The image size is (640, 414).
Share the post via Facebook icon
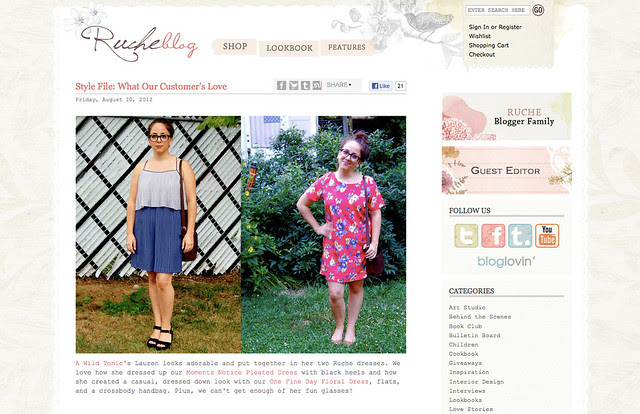click(281, 85)
